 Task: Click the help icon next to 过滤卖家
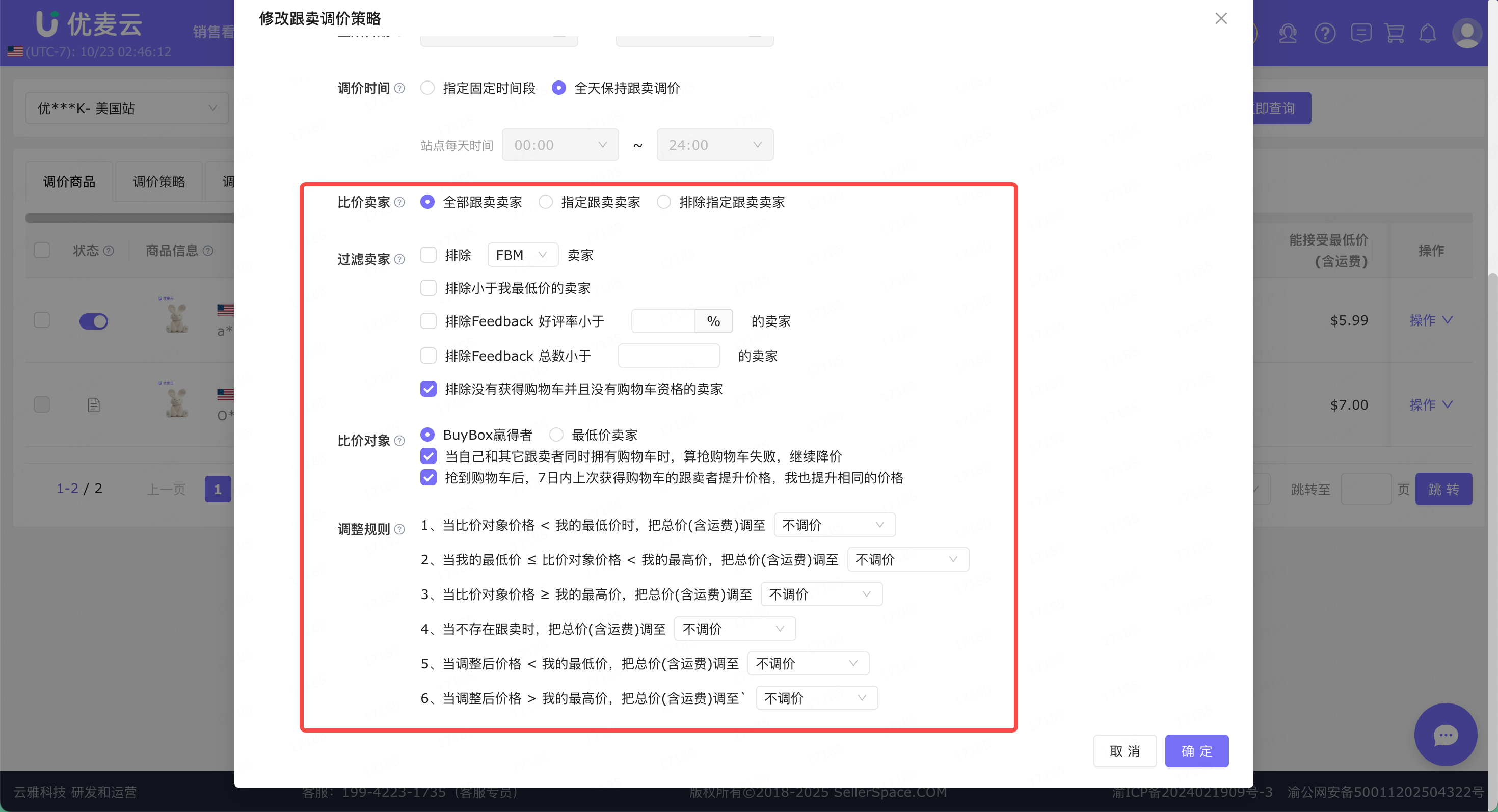tap(399, 259)
